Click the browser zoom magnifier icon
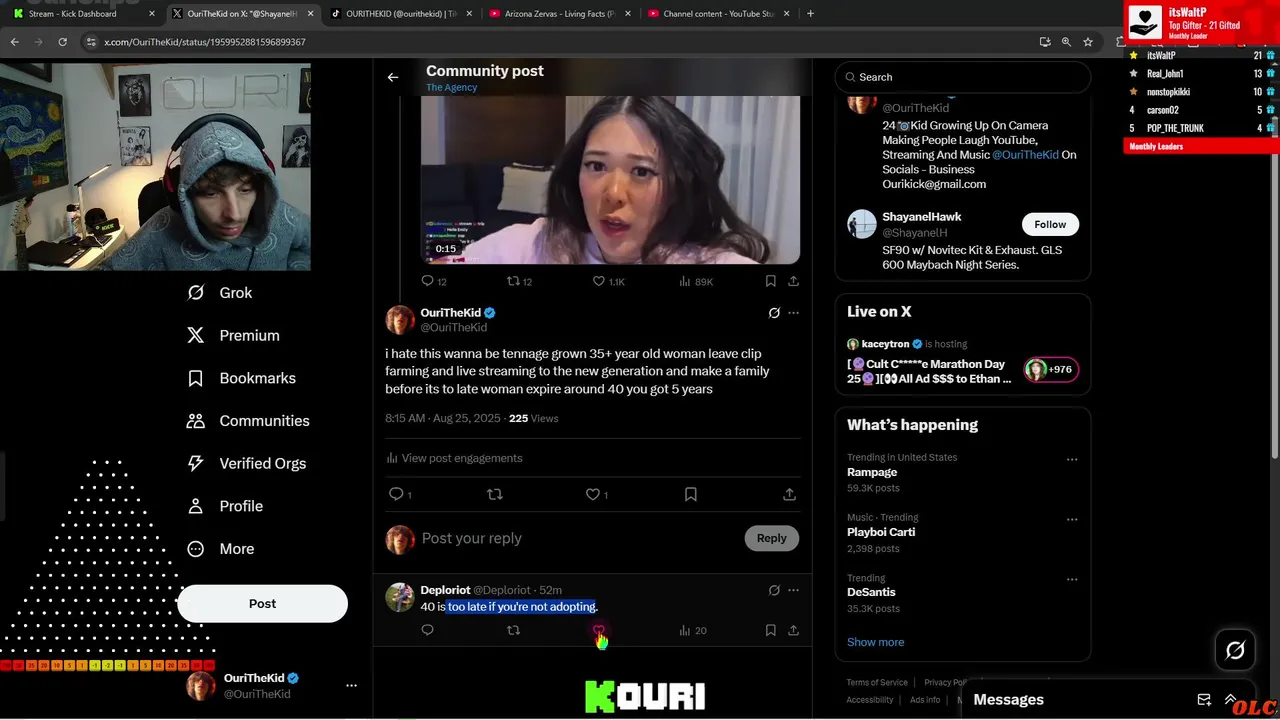 [1066, 42]
